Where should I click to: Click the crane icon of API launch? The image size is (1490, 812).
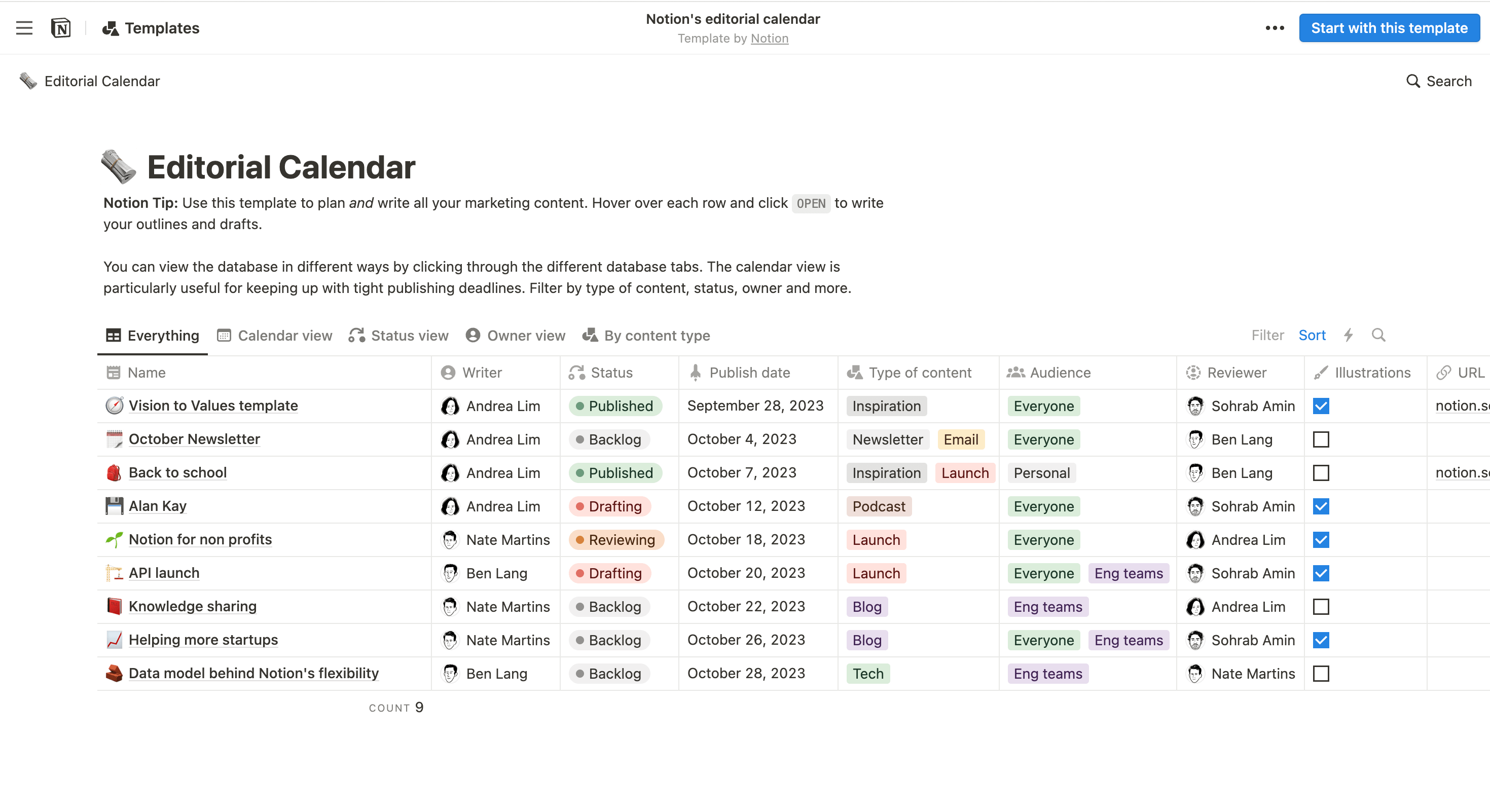pos(114,573)
